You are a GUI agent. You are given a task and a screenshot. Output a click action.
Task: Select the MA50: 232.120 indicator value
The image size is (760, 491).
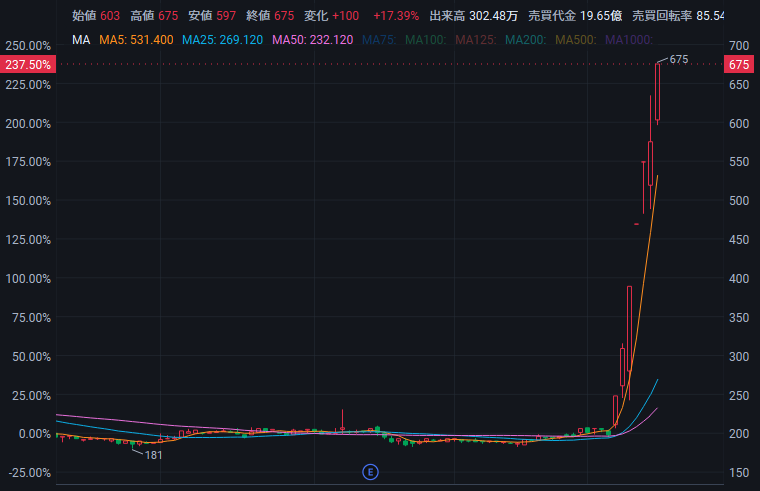pos(313,40)
